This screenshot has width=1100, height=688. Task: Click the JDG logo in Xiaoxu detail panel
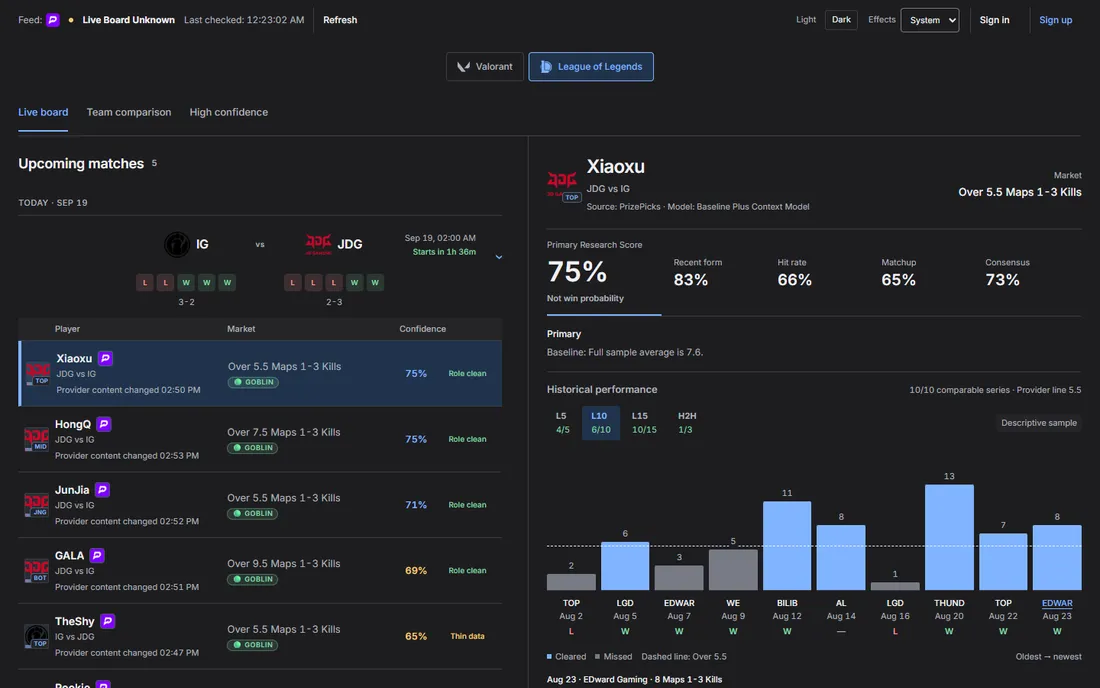click(563, 185)
